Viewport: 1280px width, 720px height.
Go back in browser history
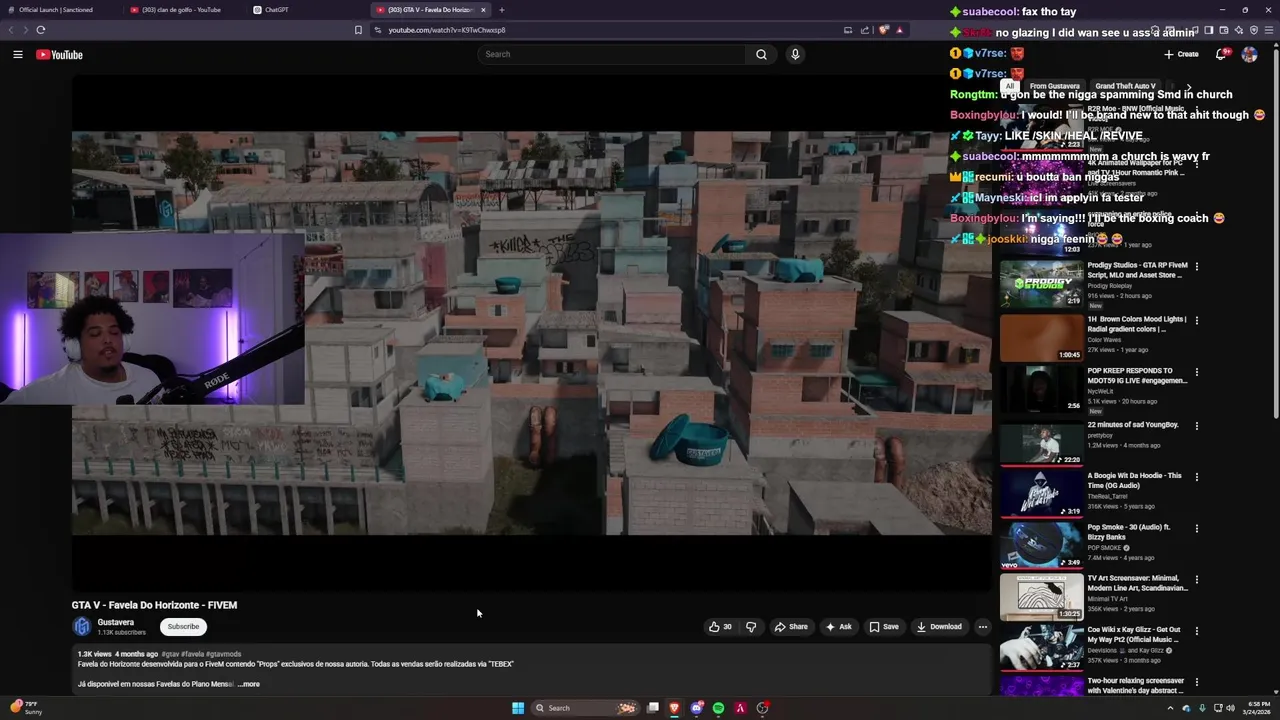12,30
